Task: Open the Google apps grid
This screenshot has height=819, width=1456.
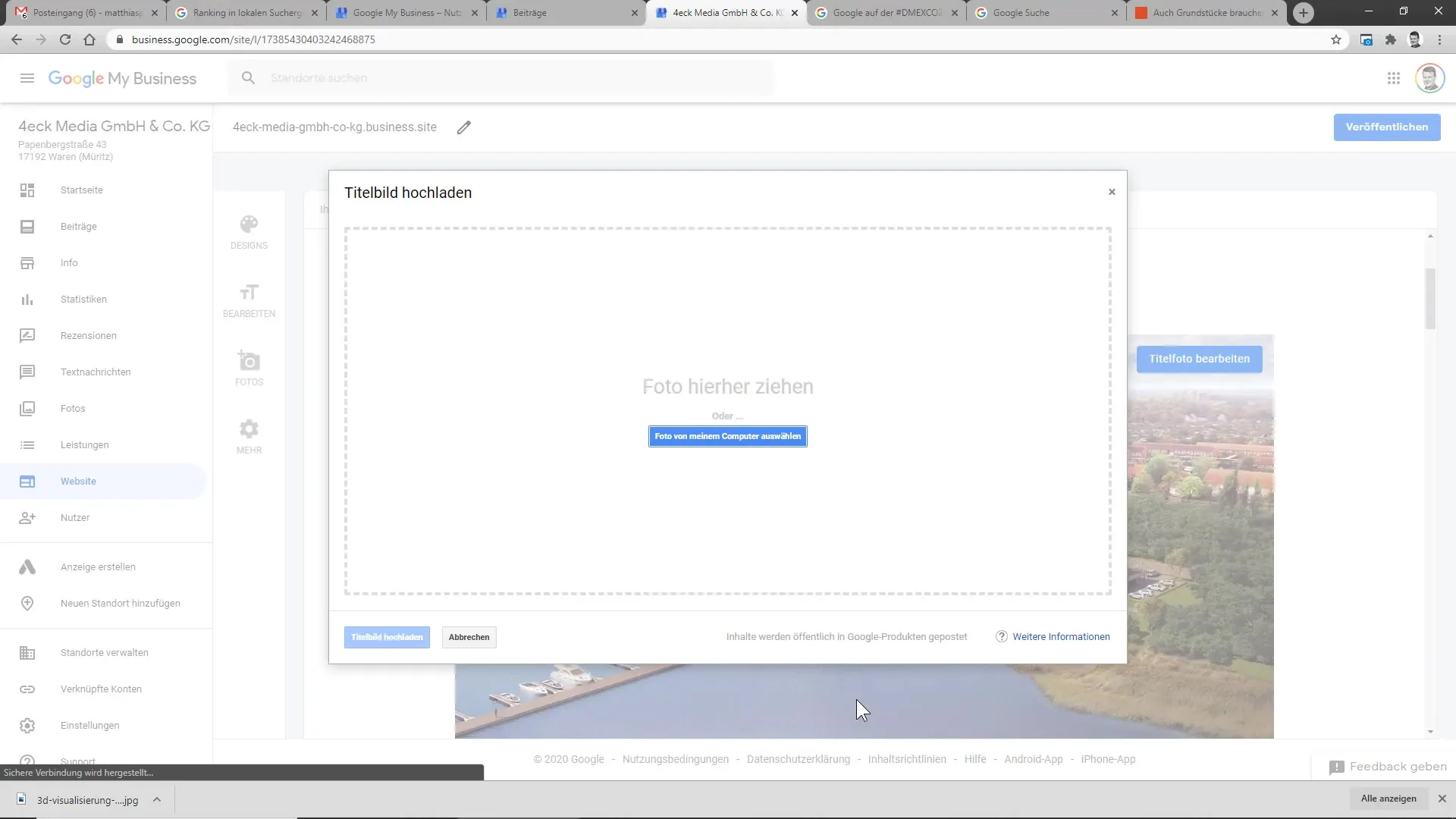Action: (x=1394, y=78)
